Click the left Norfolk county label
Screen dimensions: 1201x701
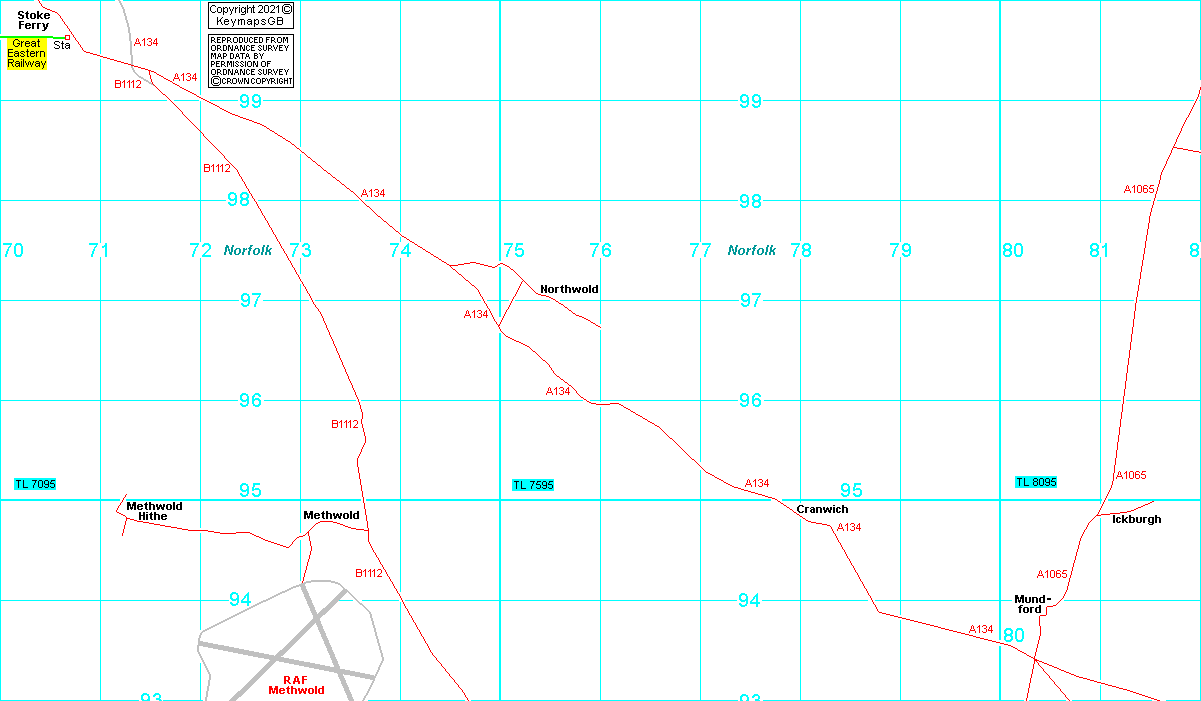(x=248, y=250)
